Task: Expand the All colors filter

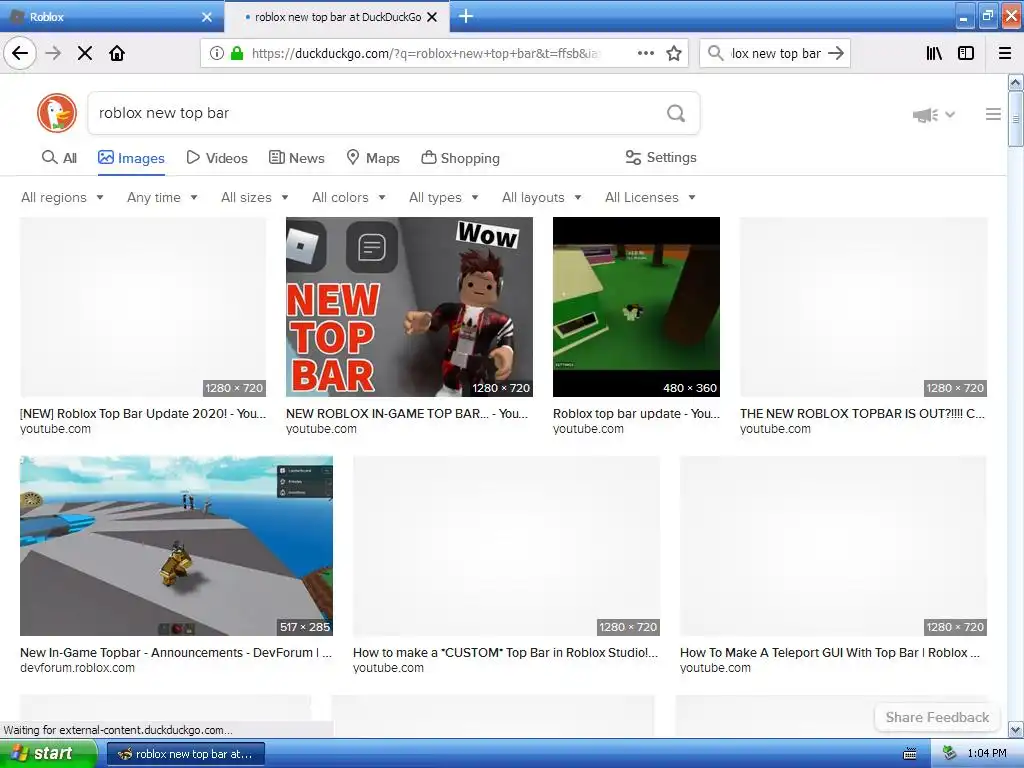Action: [x=349, y=197]
